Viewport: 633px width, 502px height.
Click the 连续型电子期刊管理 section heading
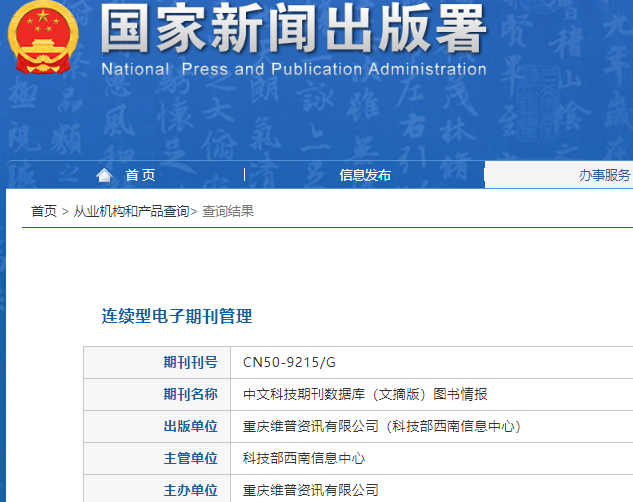pyautogui.click(x=177, y=316)
